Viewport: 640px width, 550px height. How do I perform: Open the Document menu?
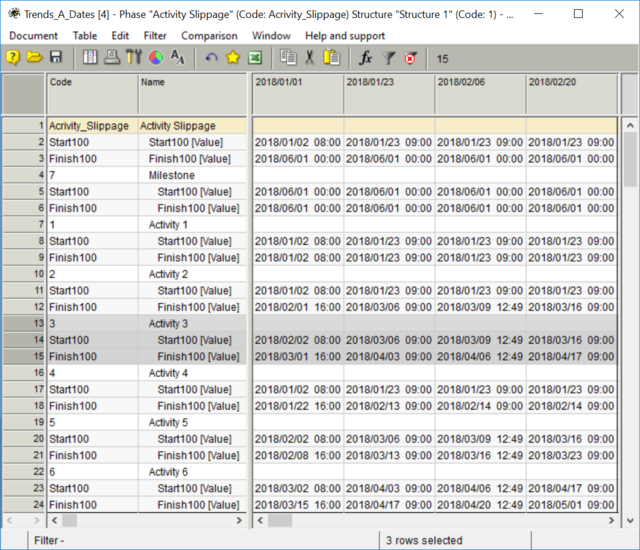tap(33, 36)
